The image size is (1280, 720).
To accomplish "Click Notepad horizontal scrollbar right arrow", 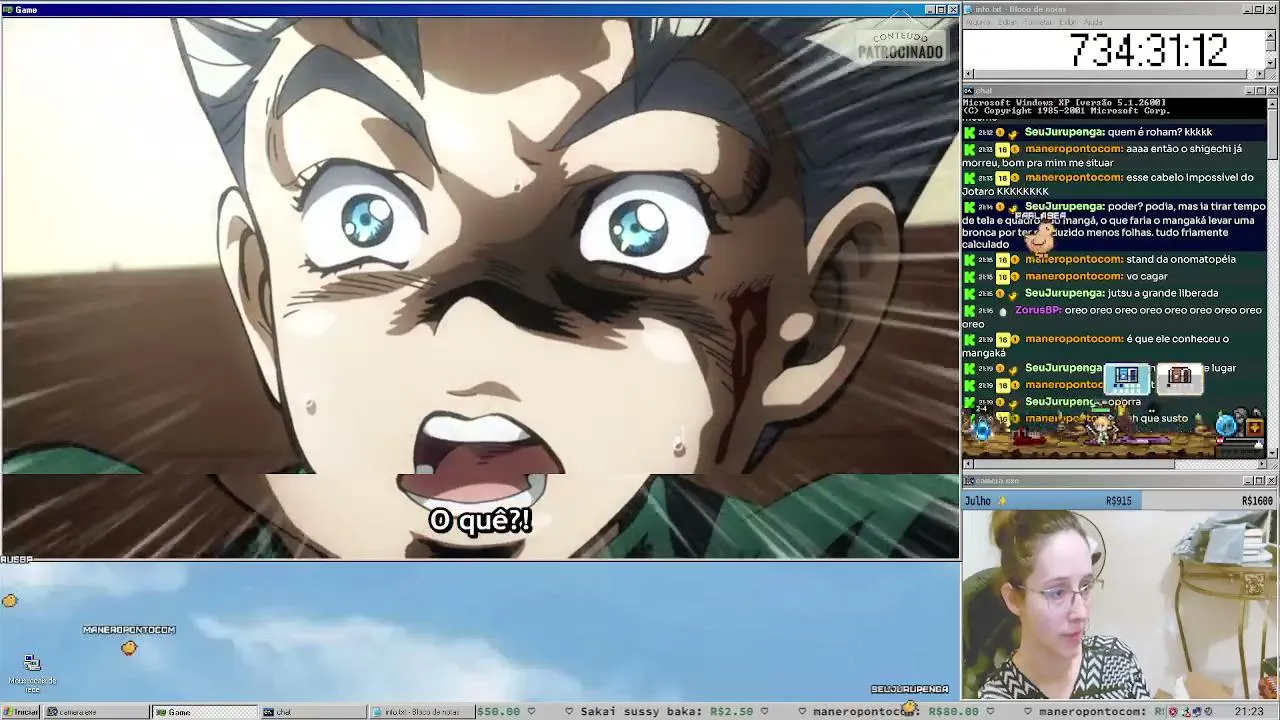I will click(1260, 74).
